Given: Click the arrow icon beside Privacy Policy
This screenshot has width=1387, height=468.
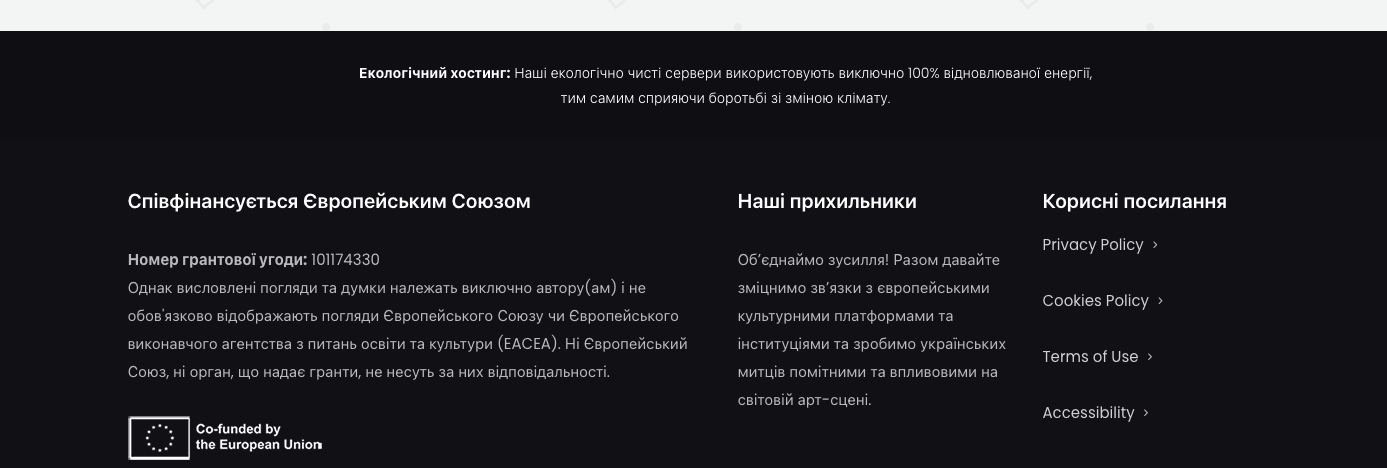Looking at the screenshot, I should coord(1155,245).
